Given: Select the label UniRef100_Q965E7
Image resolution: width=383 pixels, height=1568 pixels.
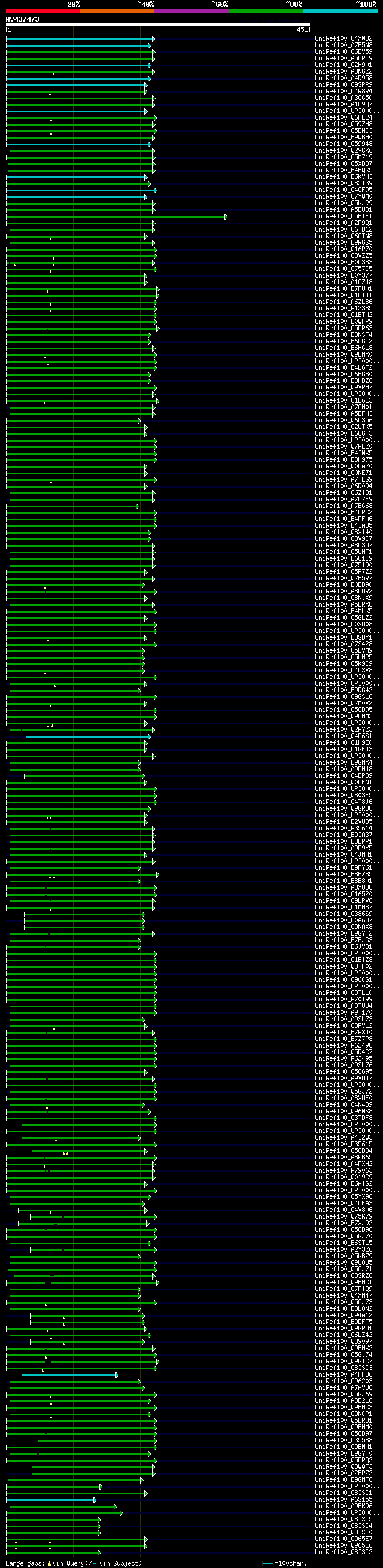Looking at the screenshot, I should (x=344, y=1539).
